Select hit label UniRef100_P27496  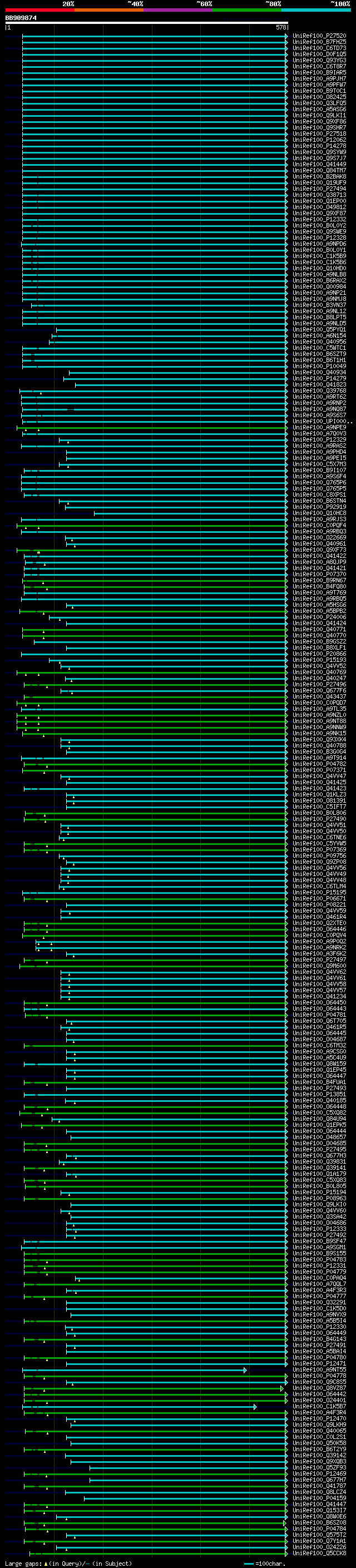coord(319,685)
